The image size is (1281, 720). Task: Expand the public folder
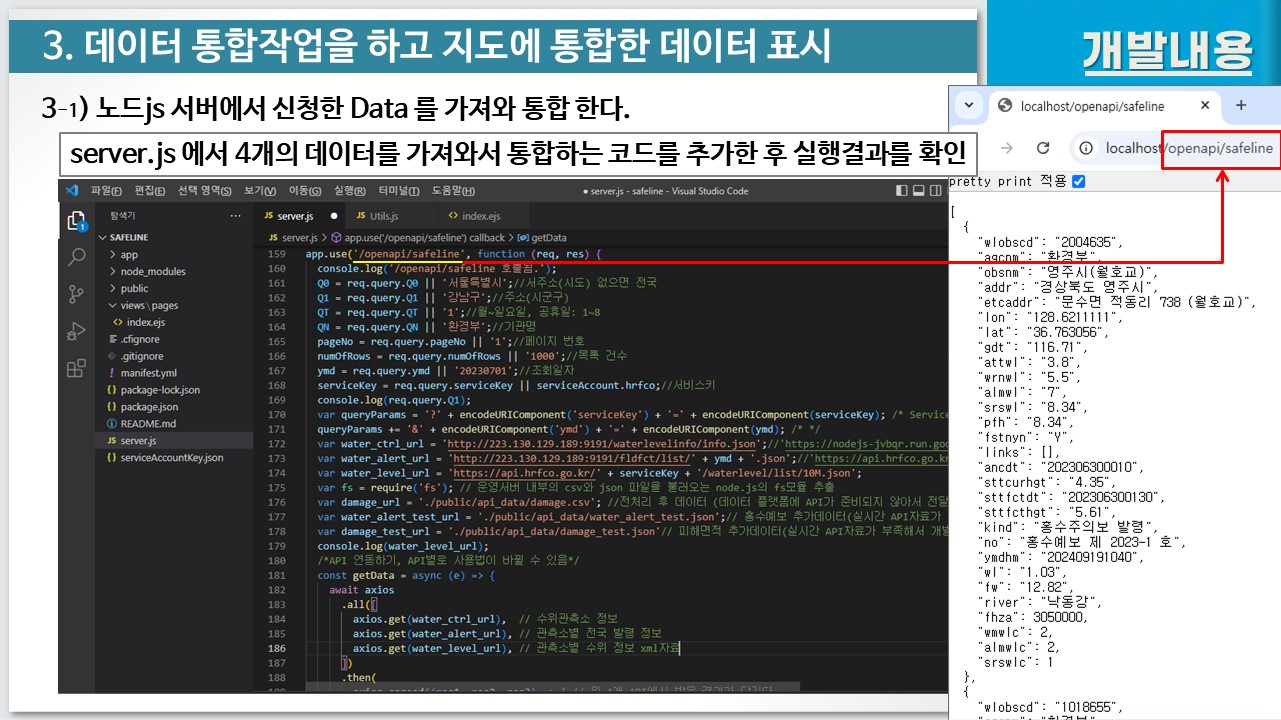pyautogui.click(x=134, y=288)
